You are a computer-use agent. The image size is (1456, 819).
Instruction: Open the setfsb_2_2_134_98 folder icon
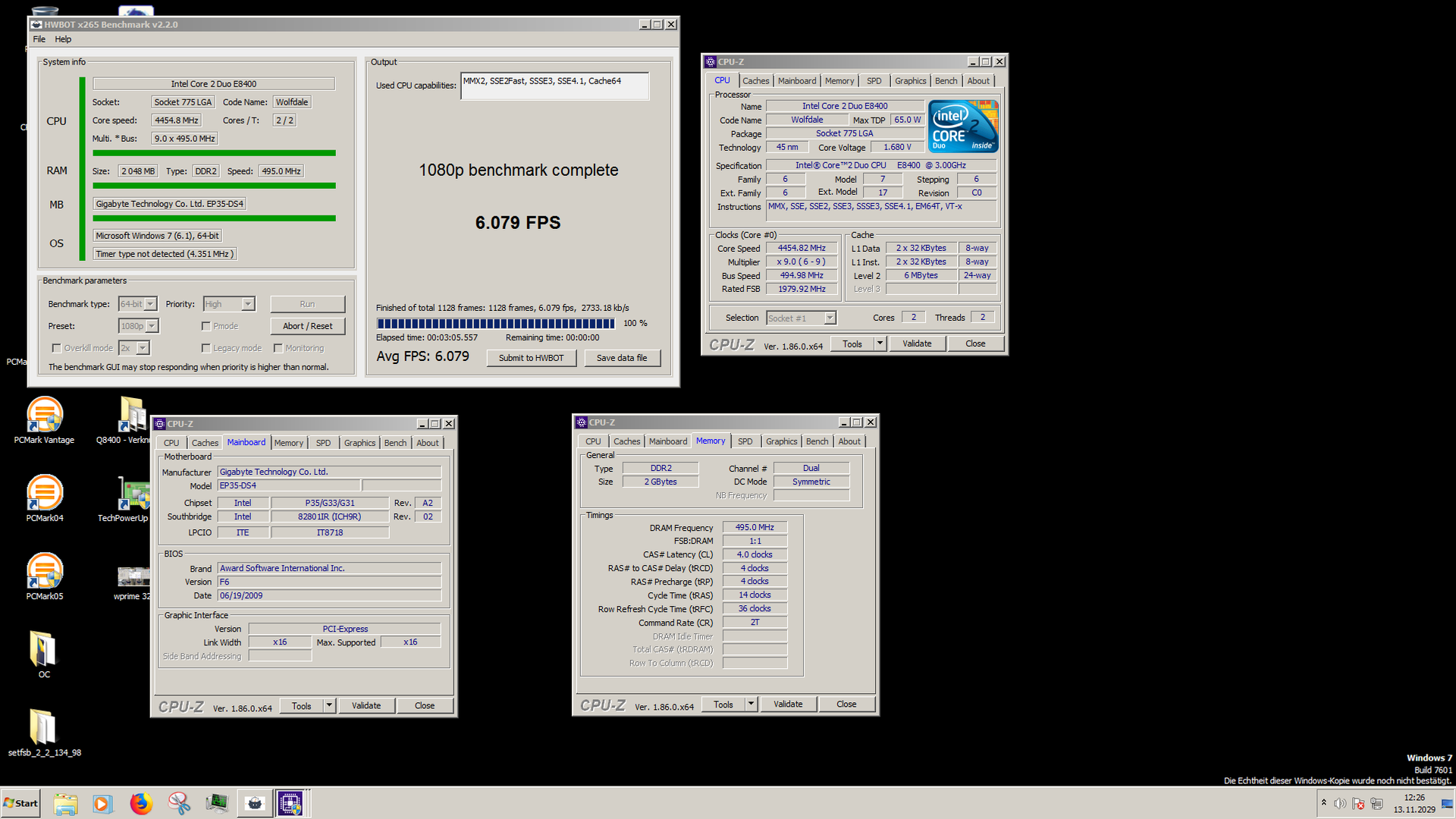pos(44,733)
